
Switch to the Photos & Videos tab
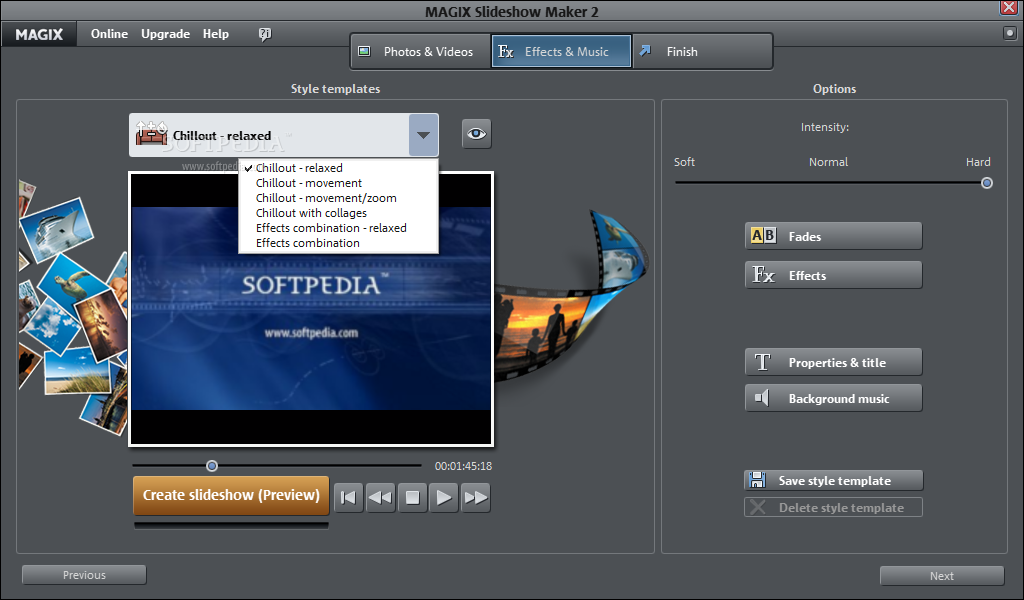pyautogui.click(x=421, y=52)
